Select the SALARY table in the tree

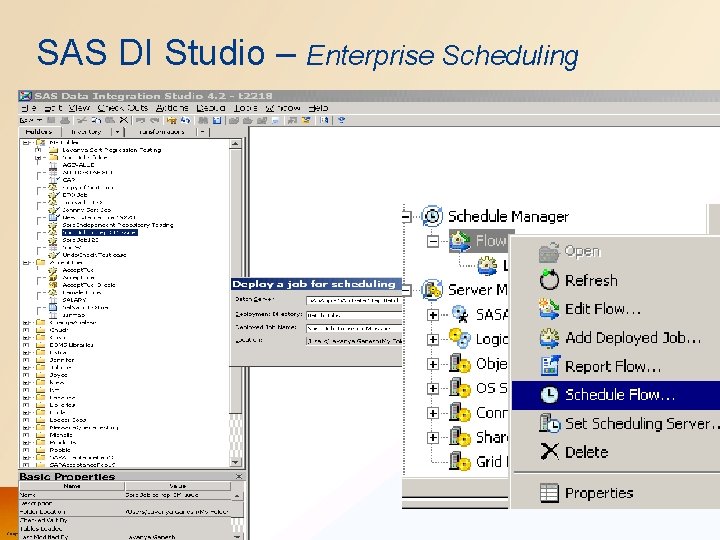point(74,300)
